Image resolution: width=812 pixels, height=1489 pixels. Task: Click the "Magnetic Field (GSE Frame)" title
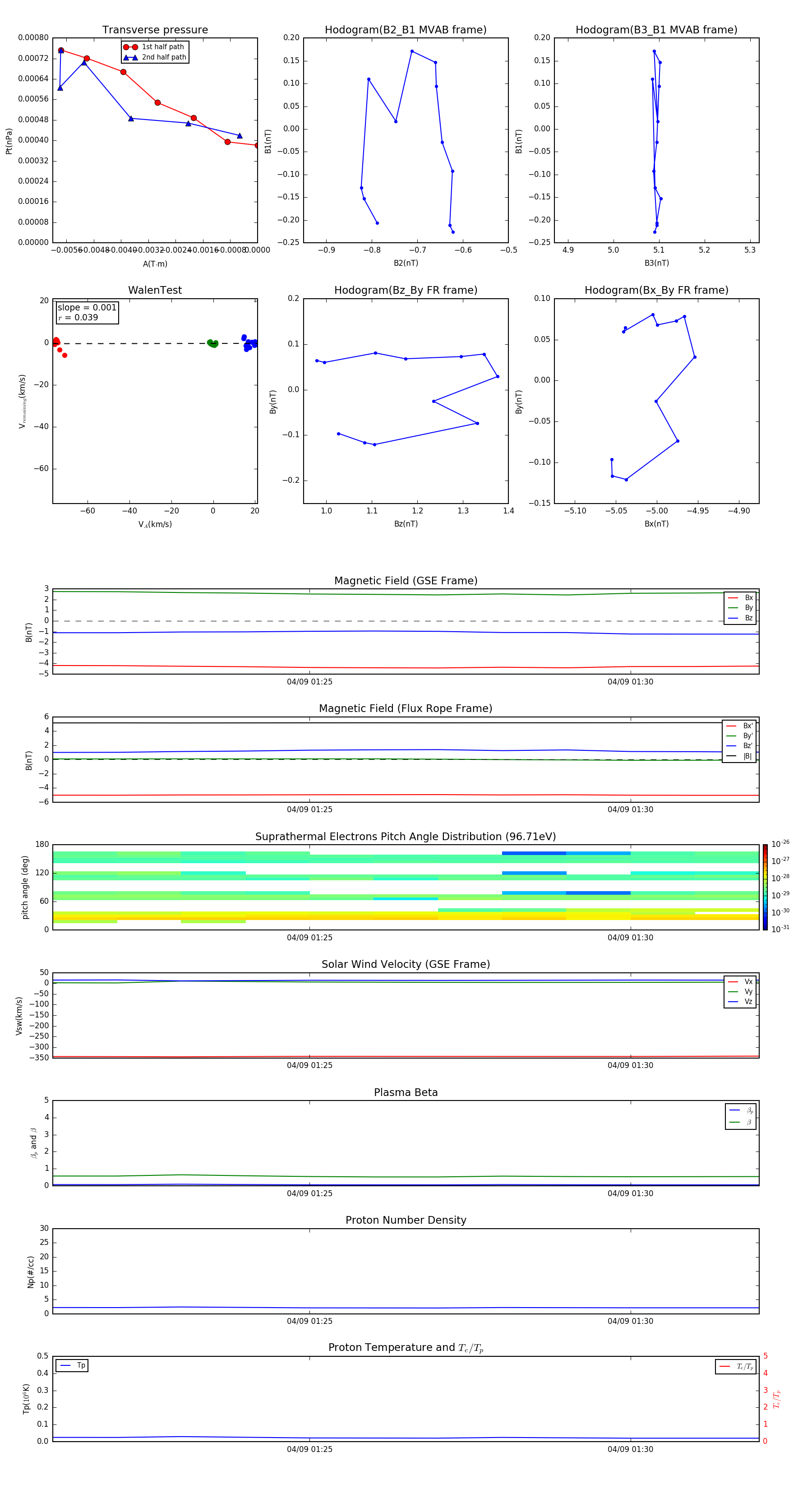click(x=406, y=581)
